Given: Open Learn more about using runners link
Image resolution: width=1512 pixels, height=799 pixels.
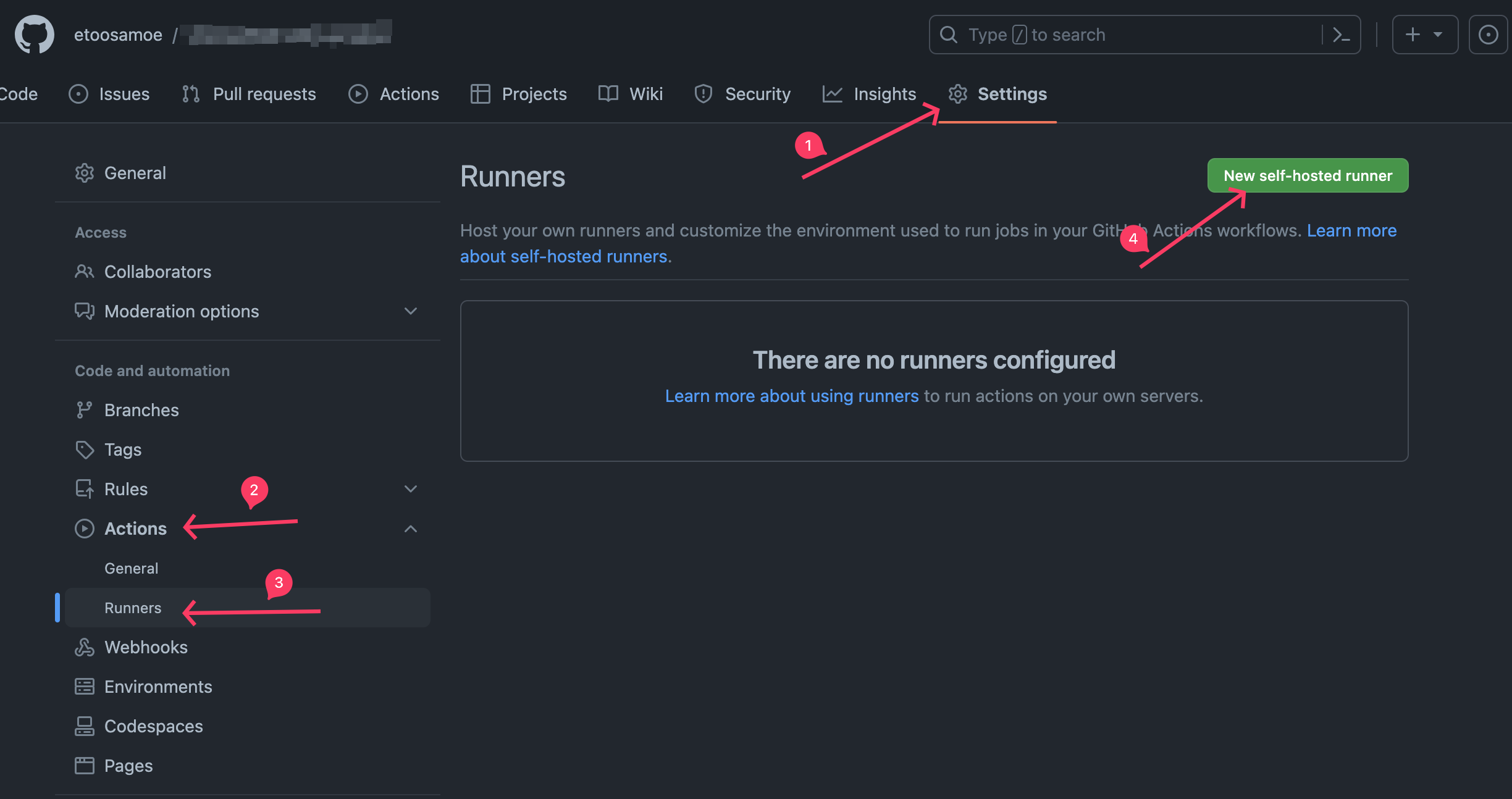Looking at the screenshot, I should pos(792,396).
